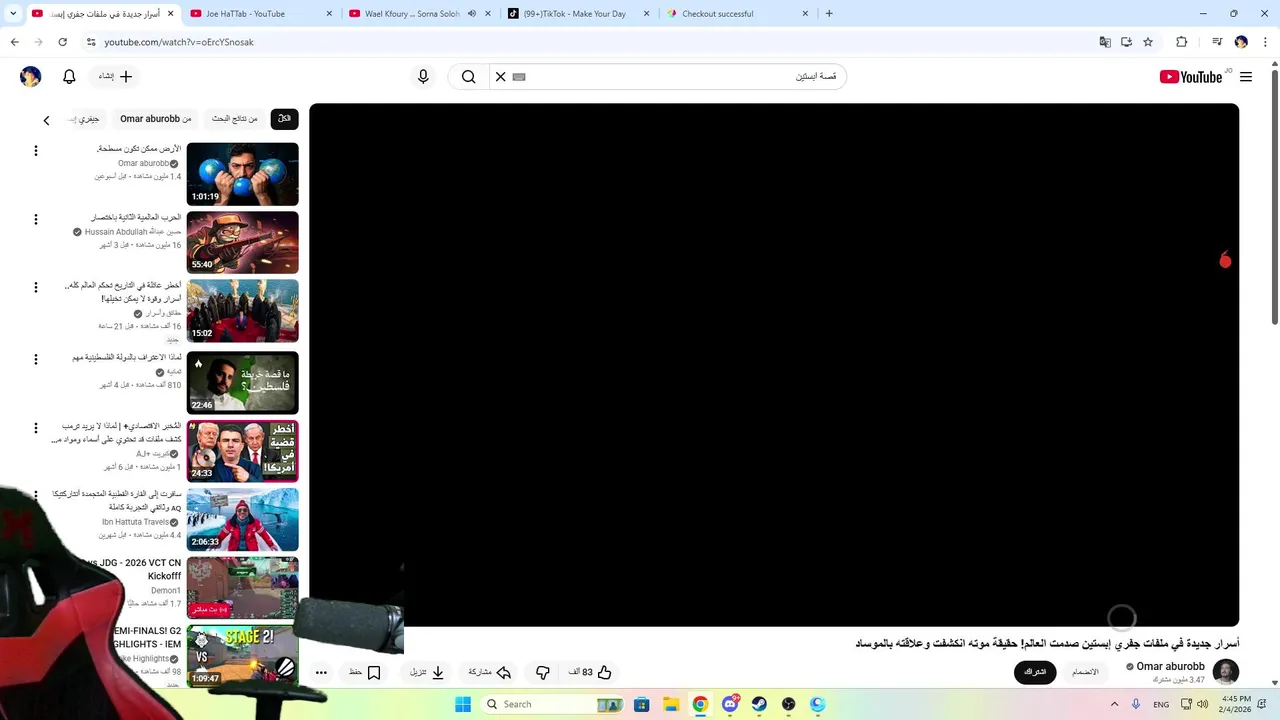This screenshot has height=720, width=1280.
Task: Open a new browser tab with plus
Action: click(x=829, y=14)
